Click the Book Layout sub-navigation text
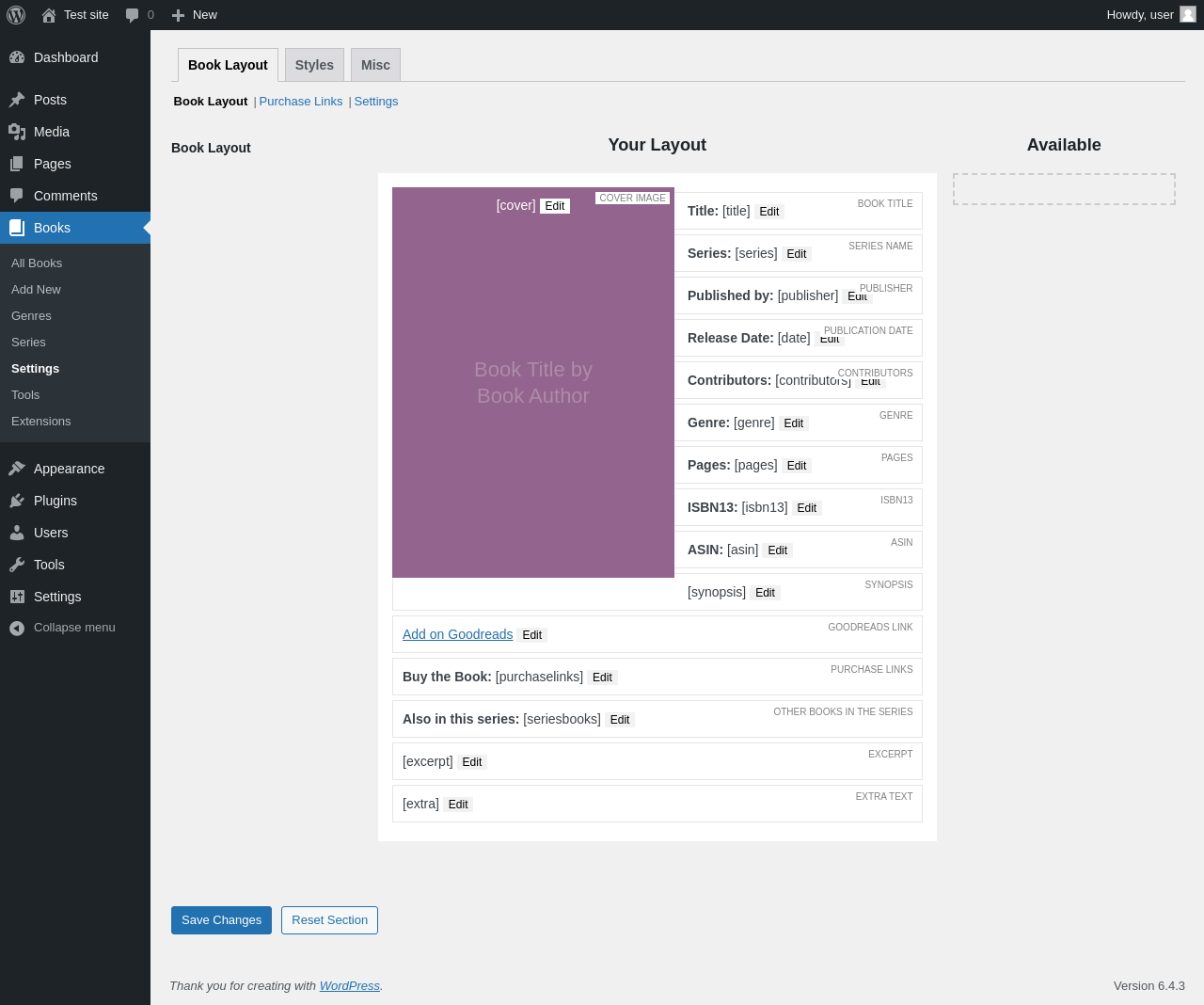 coord(211,102)
